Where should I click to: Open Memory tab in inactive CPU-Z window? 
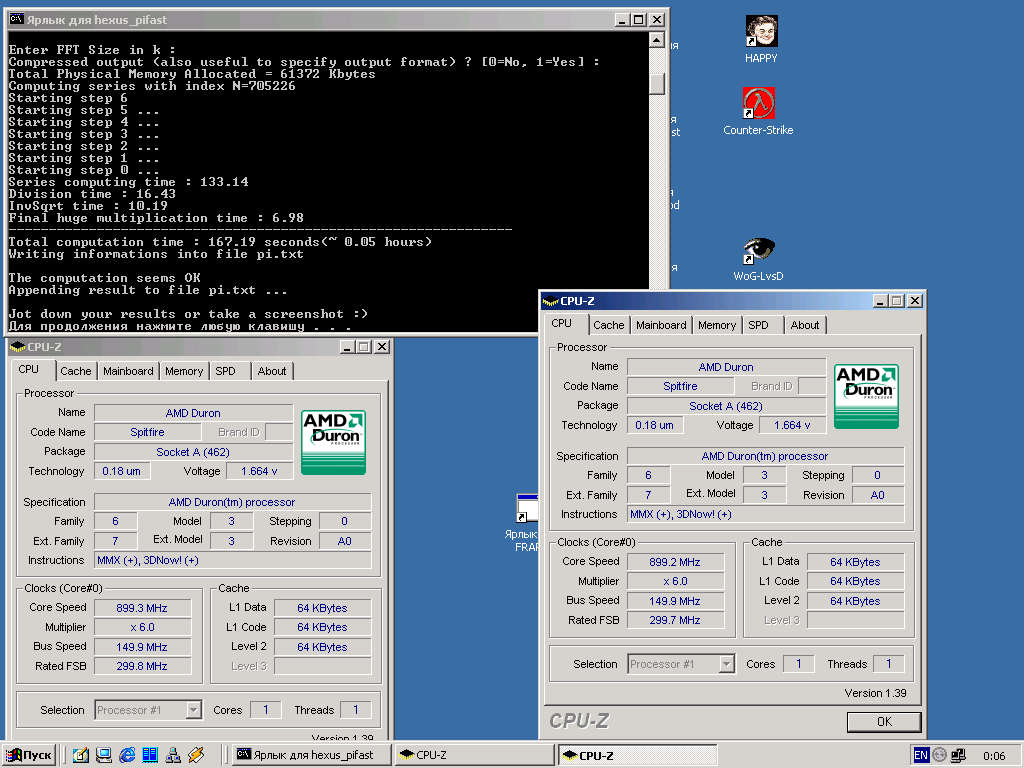[184, 371]
